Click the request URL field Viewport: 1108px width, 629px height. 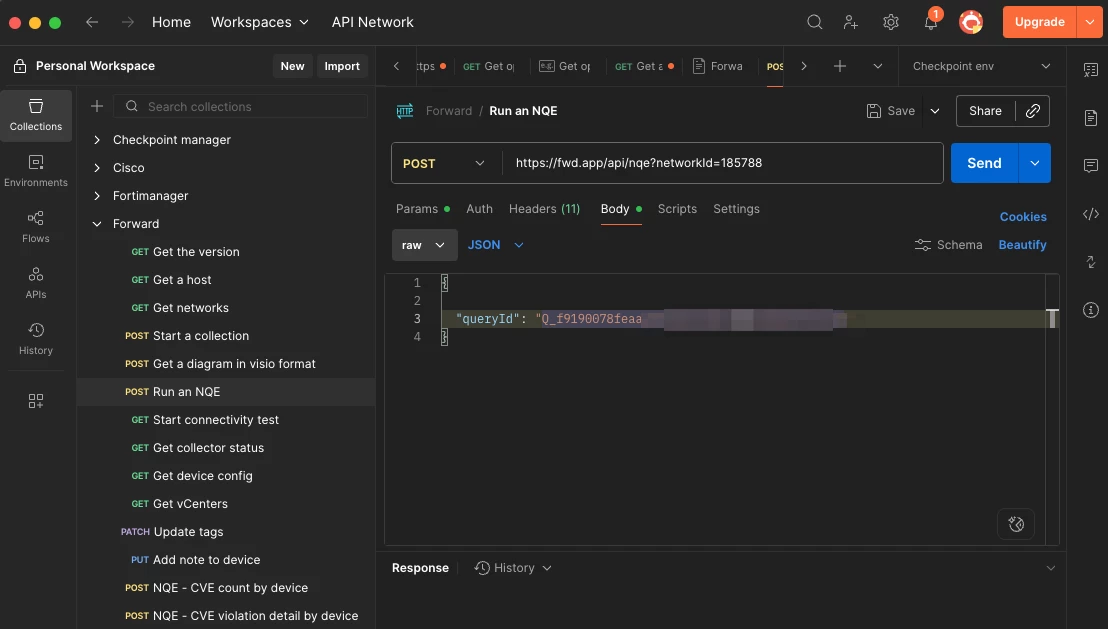(x=722, y=163)
